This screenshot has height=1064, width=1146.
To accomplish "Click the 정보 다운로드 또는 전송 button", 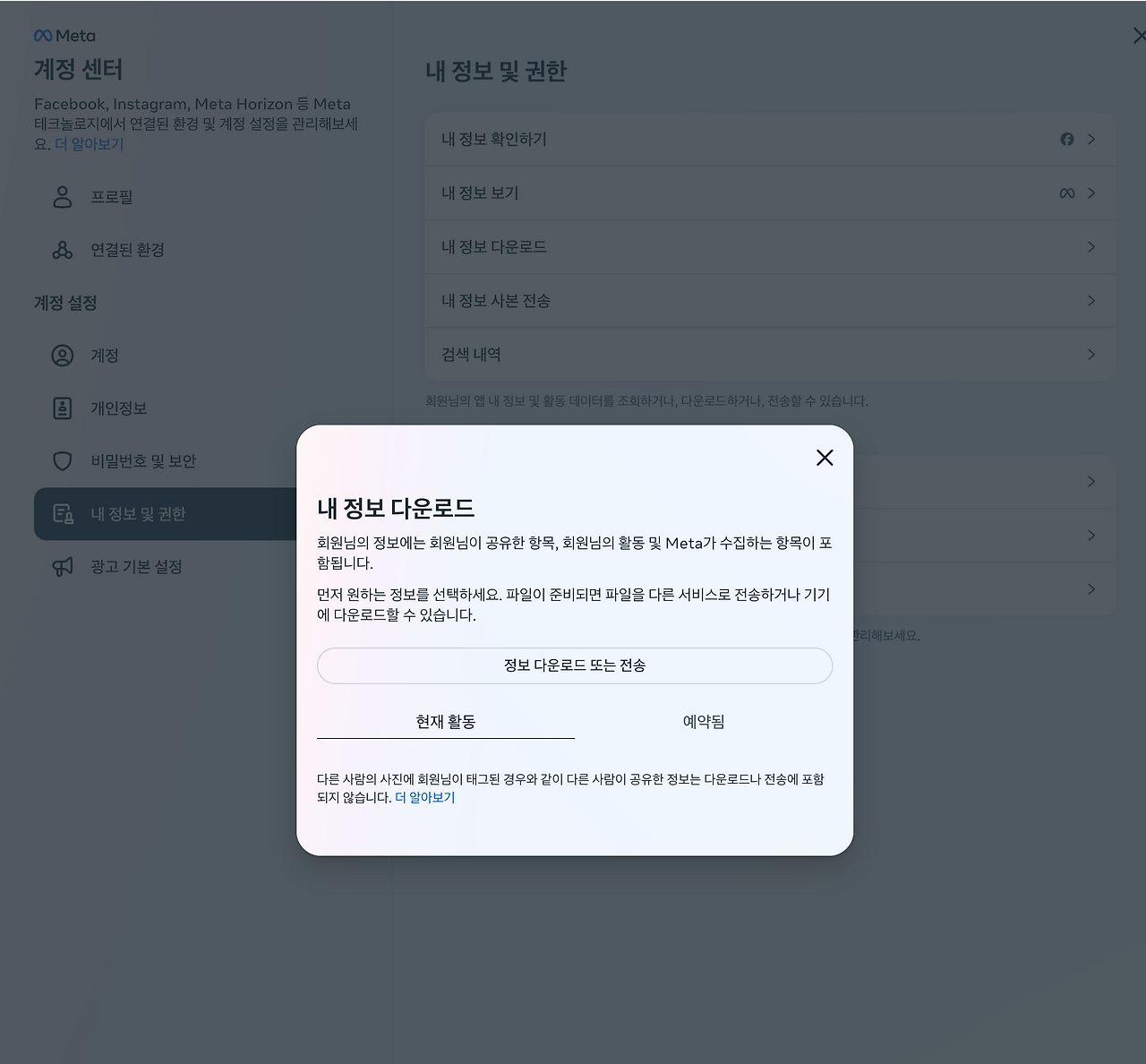I will [575, 665].
